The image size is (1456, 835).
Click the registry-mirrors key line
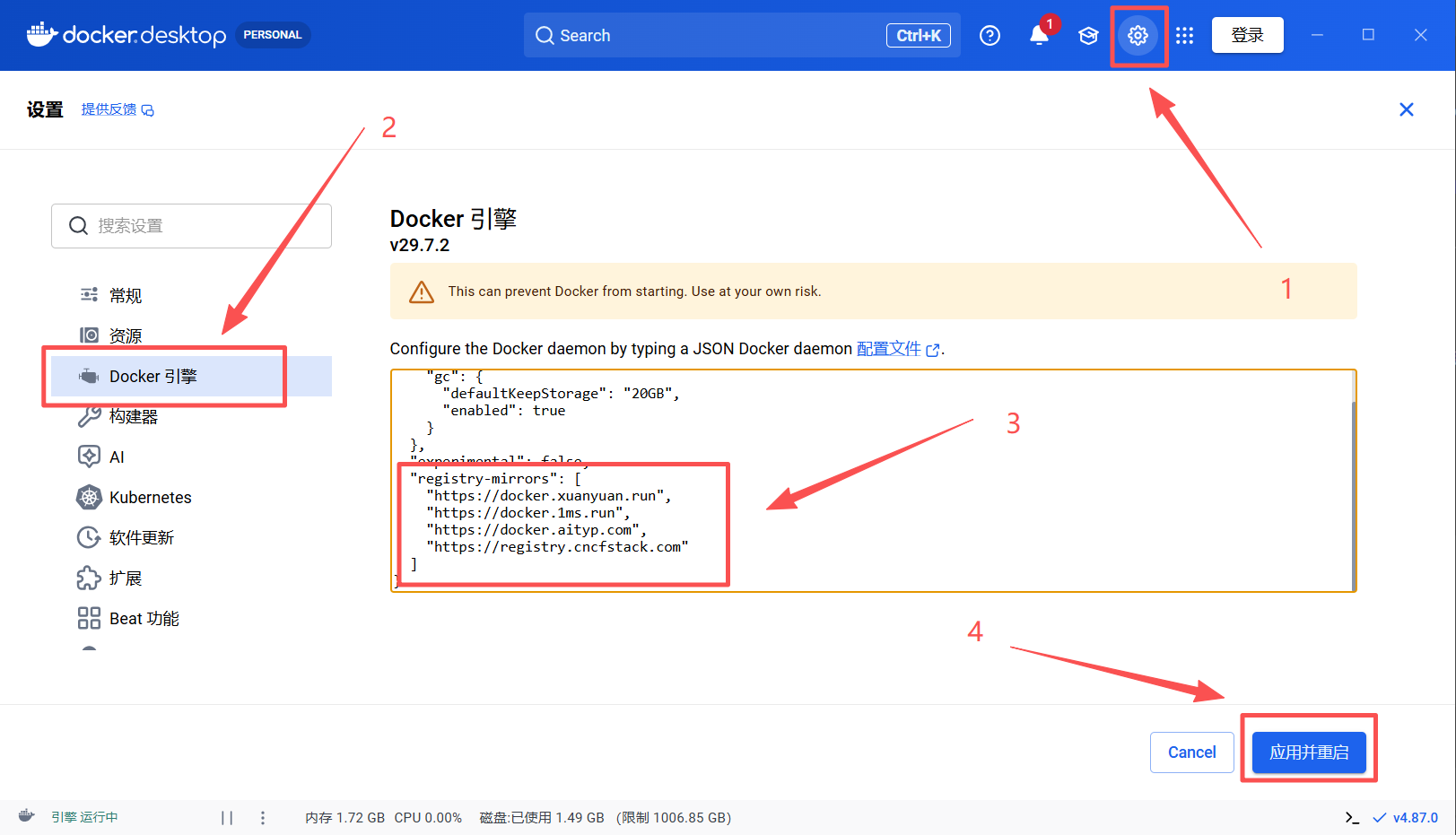point(496,479)
